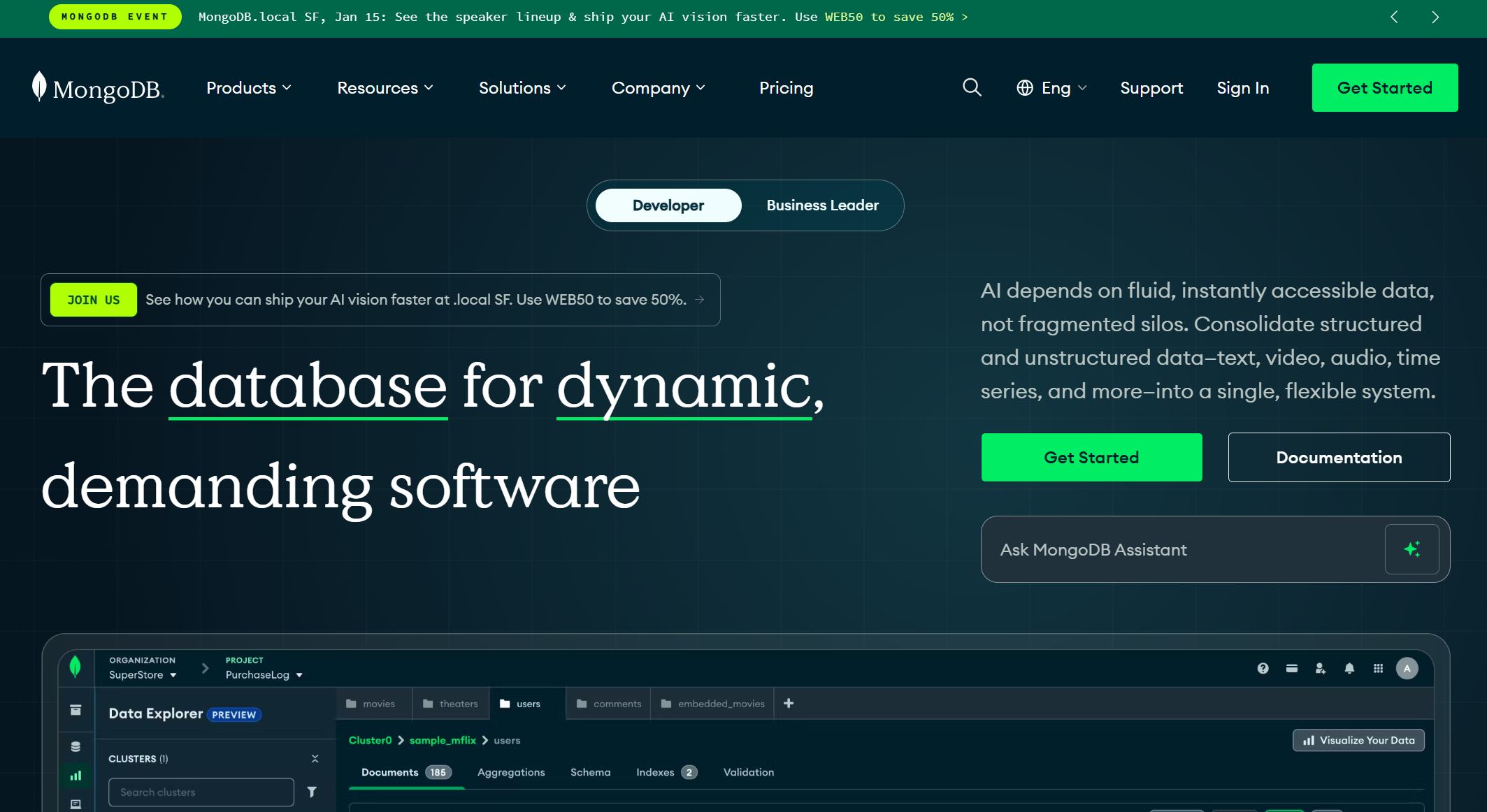This screenshot has height=812, width=1487.
Task: Open the Eng language selector
Action: tap(1051, 87)
